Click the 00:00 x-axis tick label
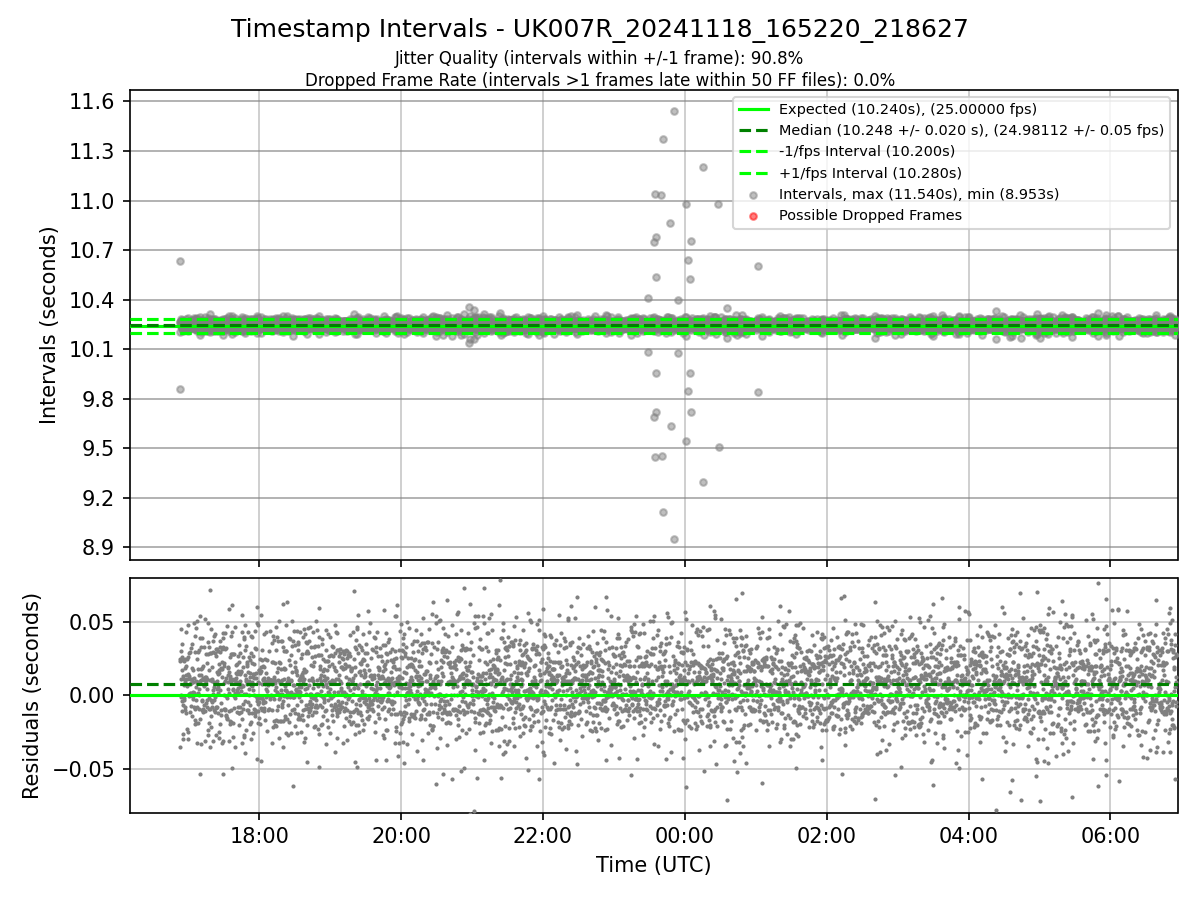The width and height of the screenshot is (1200, 900). tap(685, 835)
